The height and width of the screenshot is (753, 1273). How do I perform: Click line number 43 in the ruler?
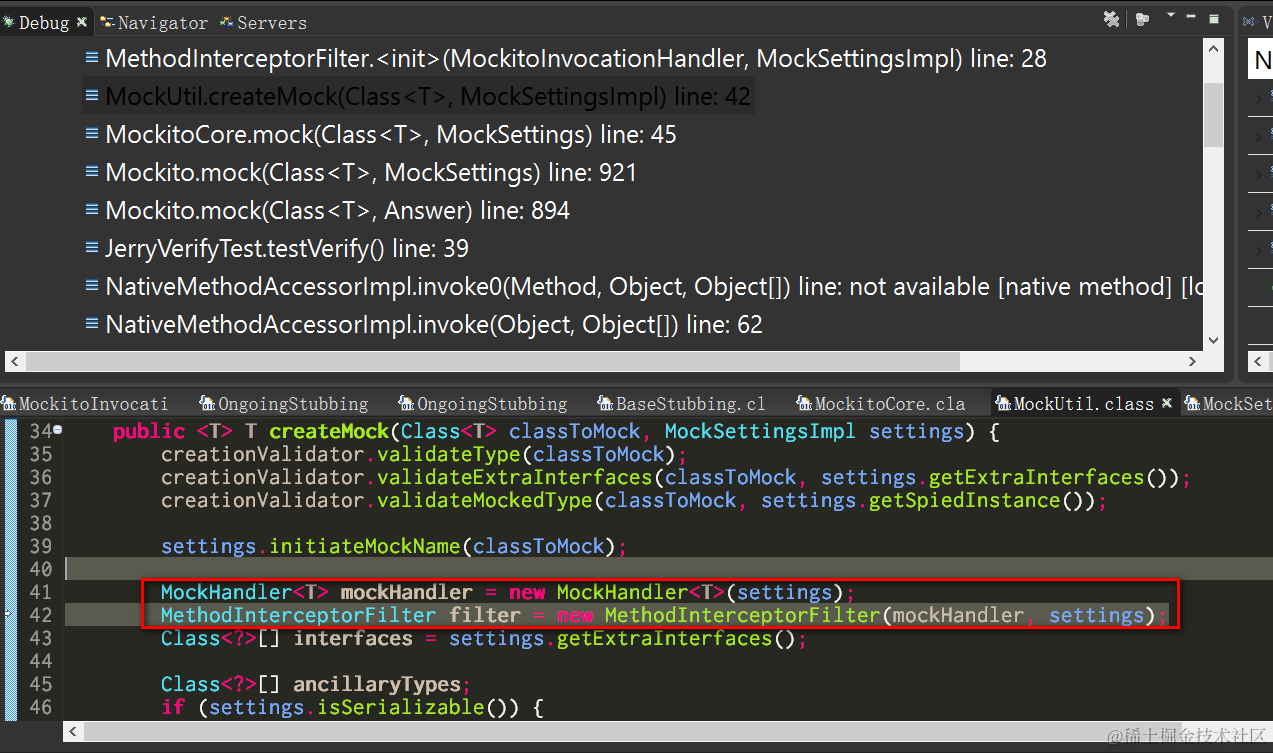pyautogui.click(x=40, y=639)
